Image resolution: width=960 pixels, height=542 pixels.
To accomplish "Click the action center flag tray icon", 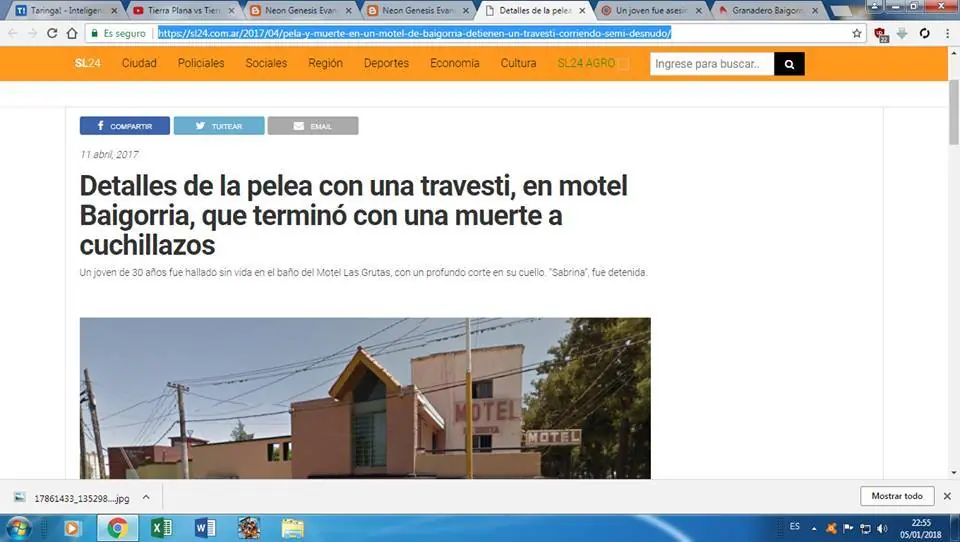I will click(848, 528).
